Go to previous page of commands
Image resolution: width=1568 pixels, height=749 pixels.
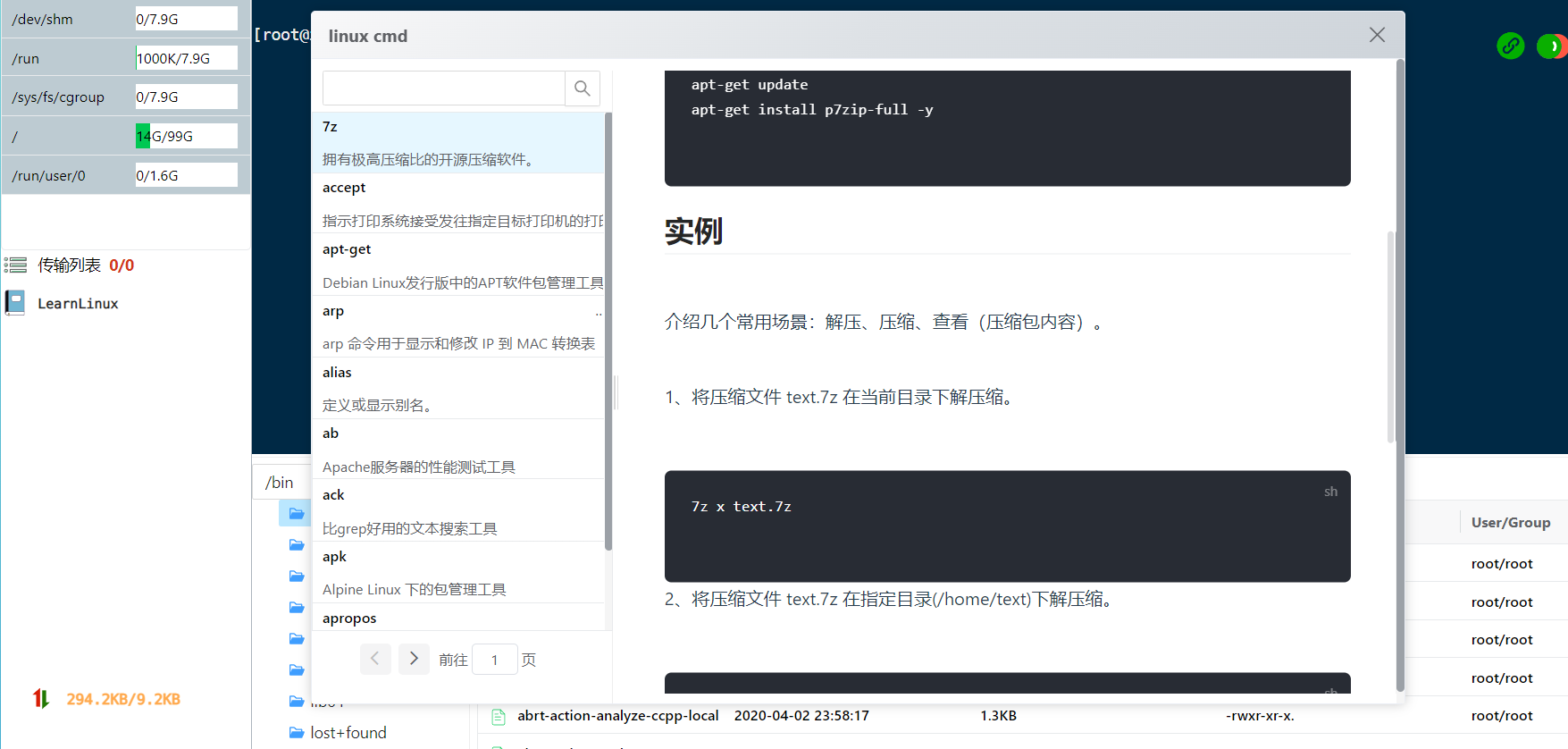tap(375, 659)
